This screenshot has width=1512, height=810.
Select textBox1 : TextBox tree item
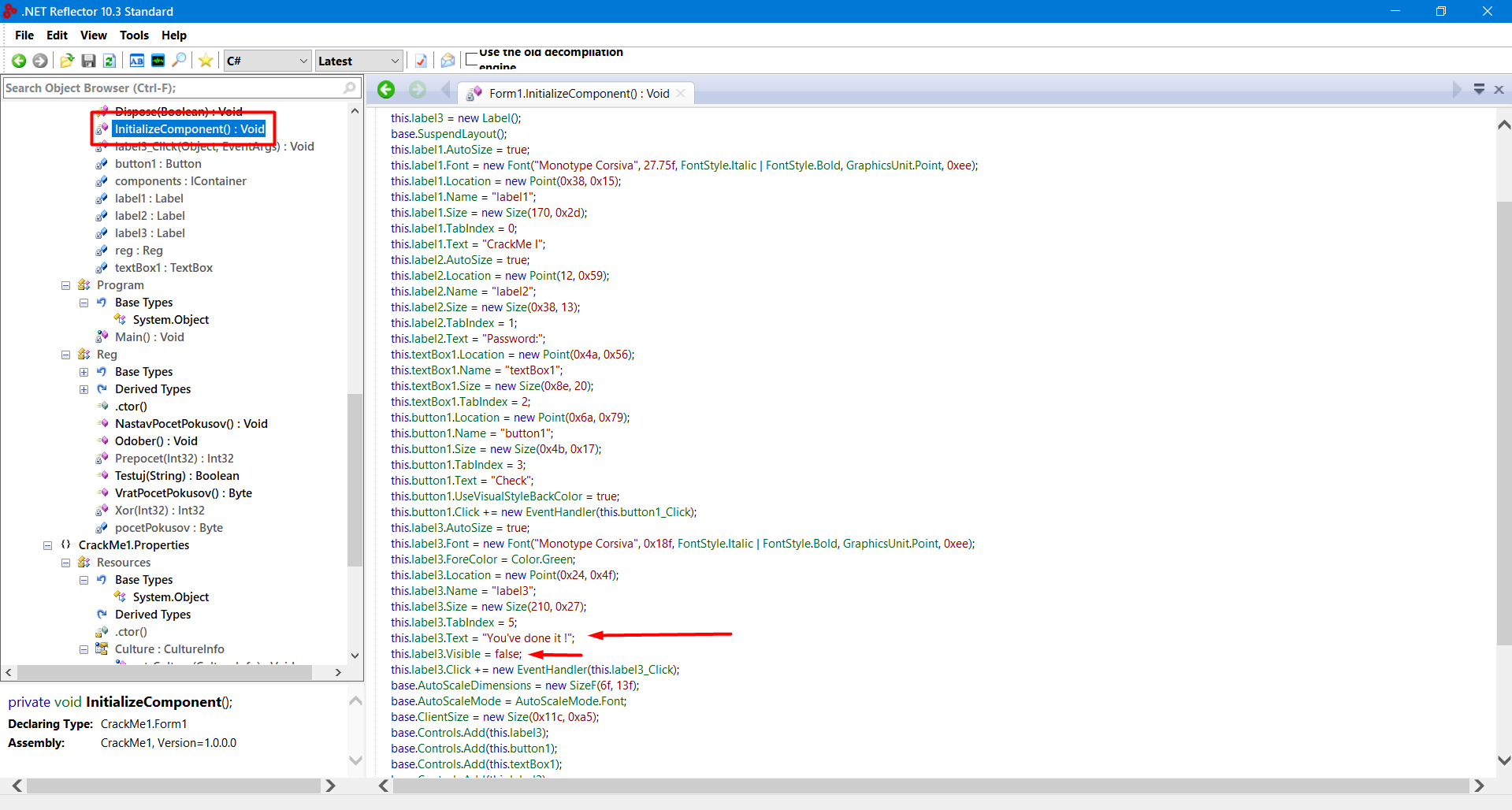164,268
